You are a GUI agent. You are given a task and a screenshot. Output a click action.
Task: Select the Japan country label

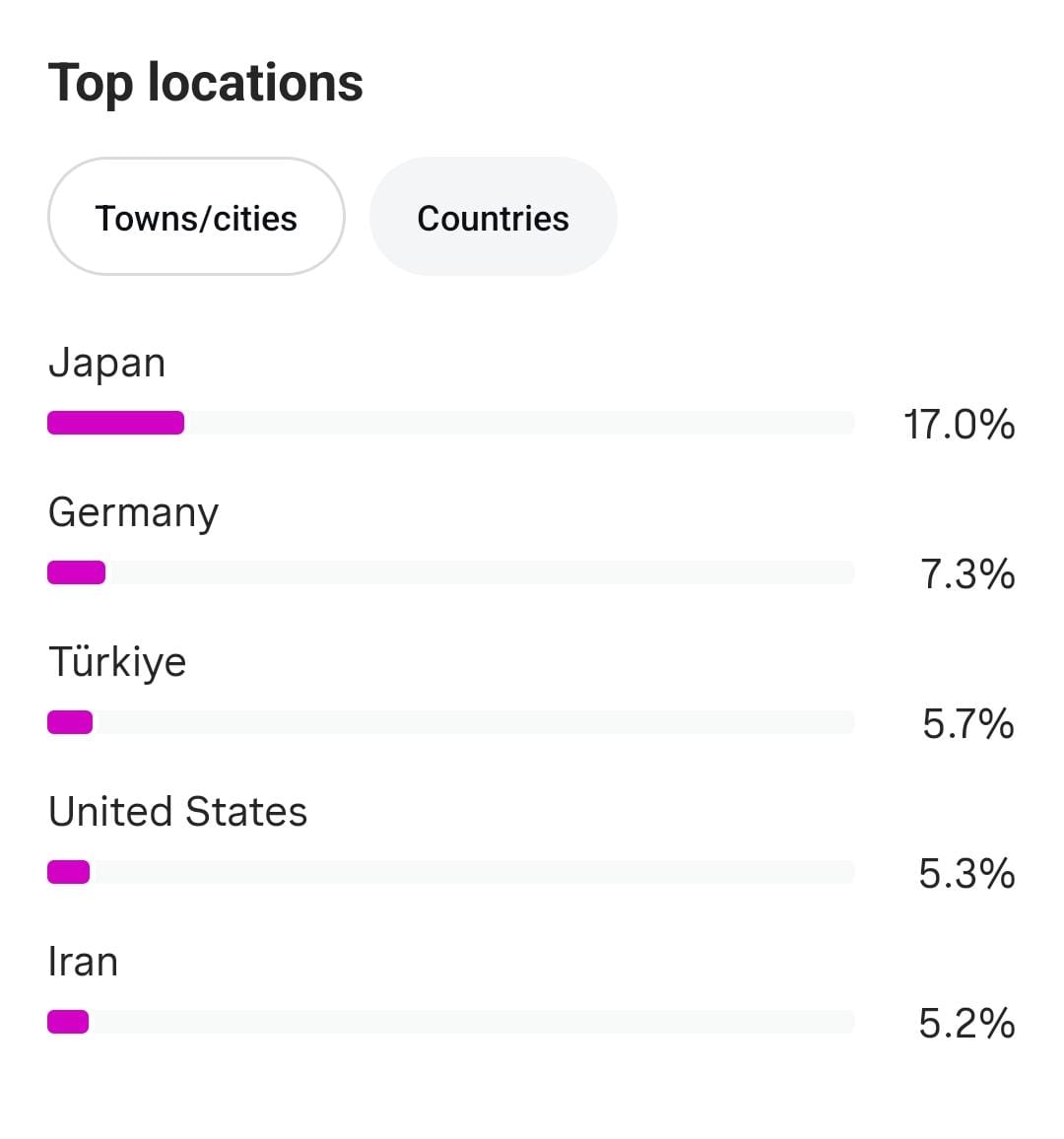click(x=106, y=363)
